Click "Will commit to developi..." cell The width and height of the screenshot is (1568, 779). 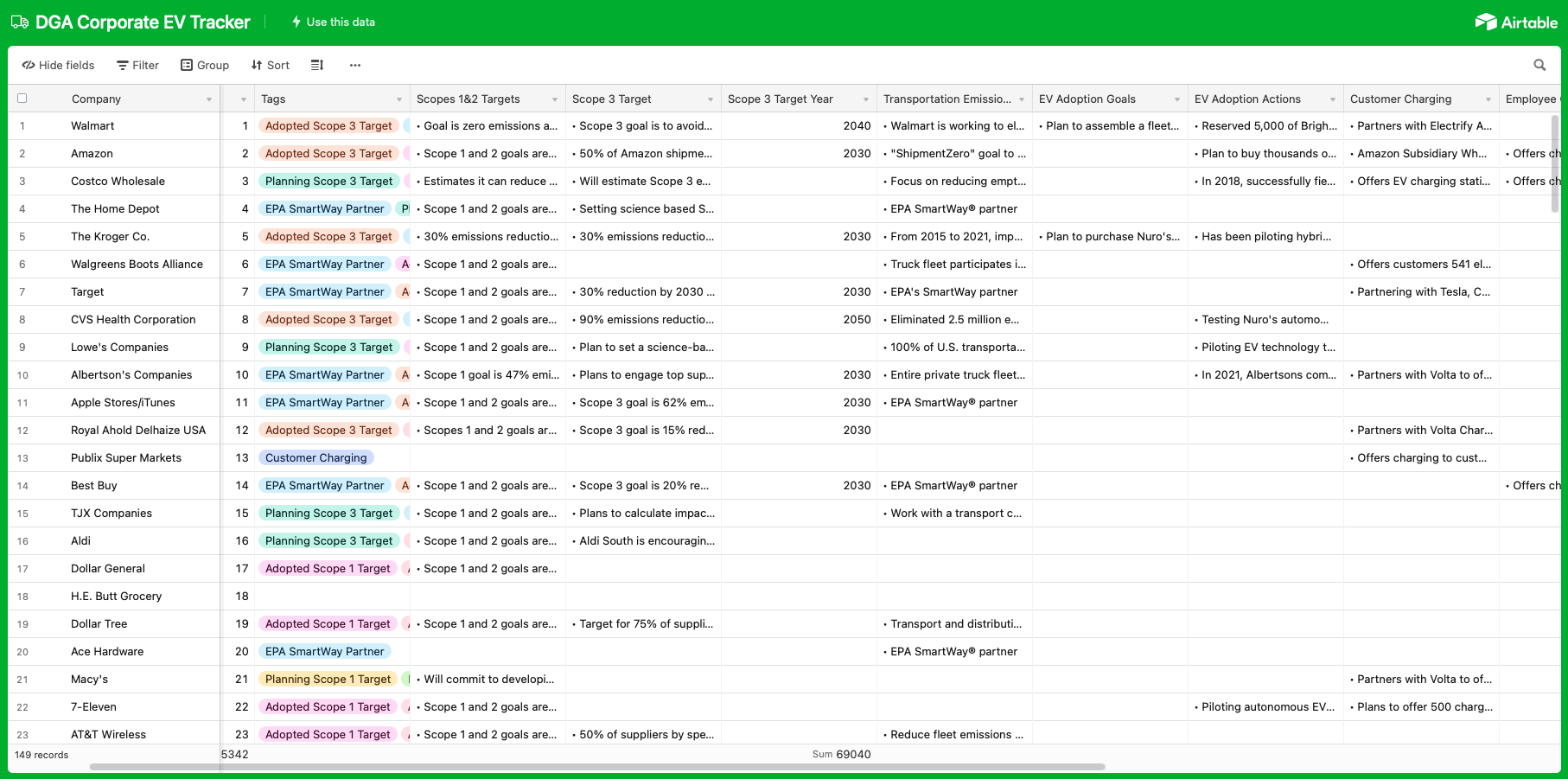click(x=488, y=679)
